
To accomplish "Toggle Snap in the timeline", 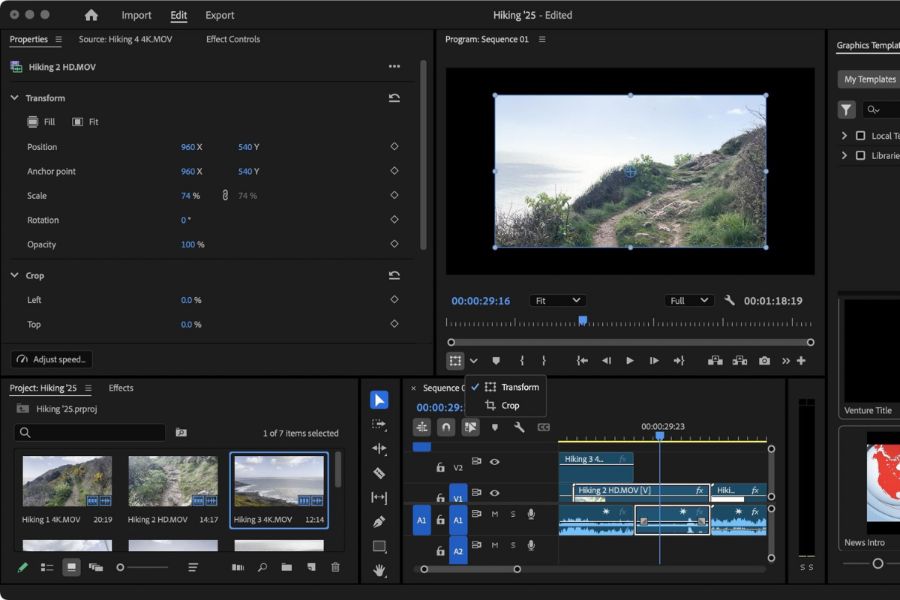I will [x=446, y=427].
